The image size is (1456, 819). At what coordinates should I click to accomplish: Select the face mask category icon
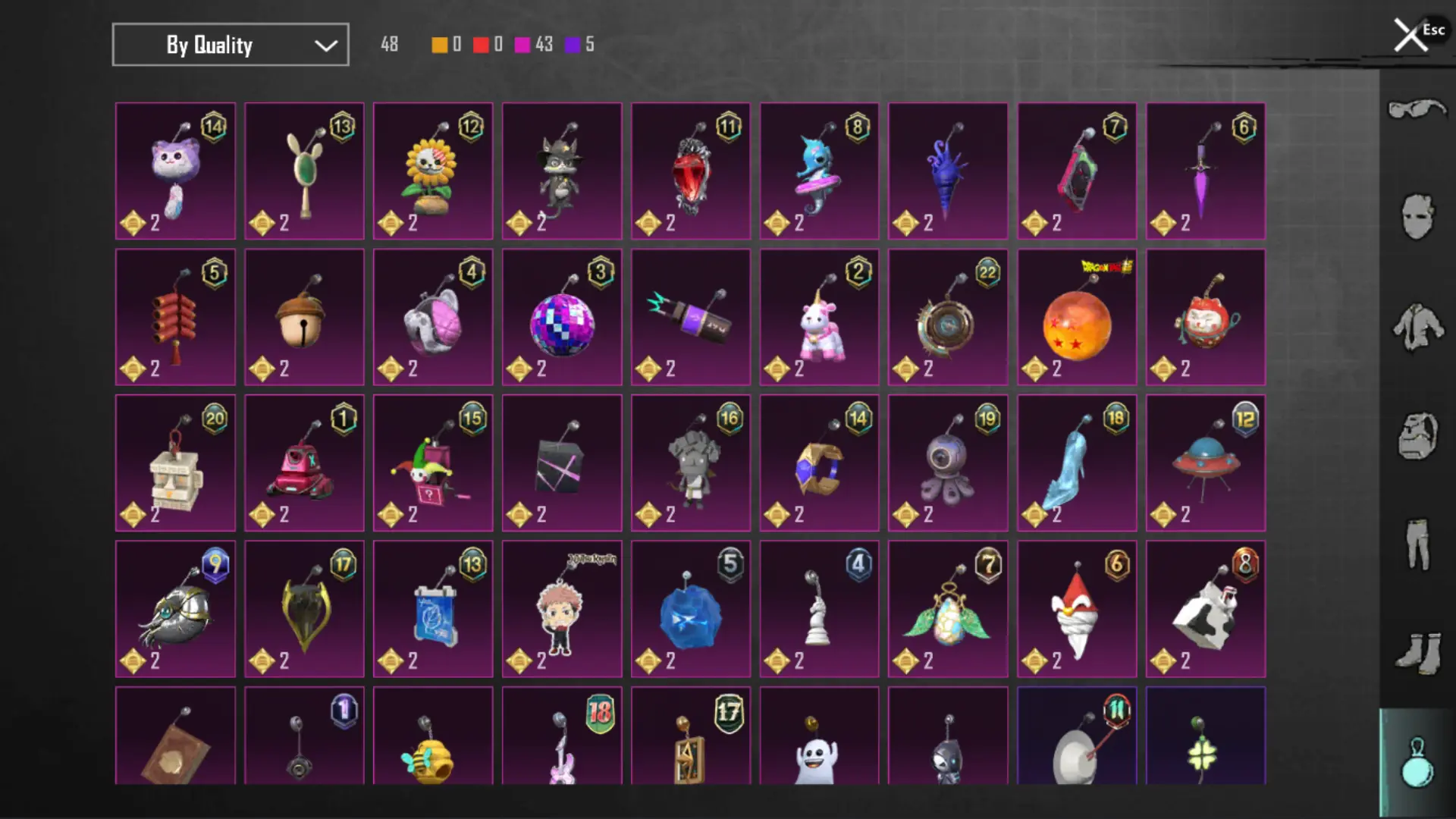(1417, 216)
